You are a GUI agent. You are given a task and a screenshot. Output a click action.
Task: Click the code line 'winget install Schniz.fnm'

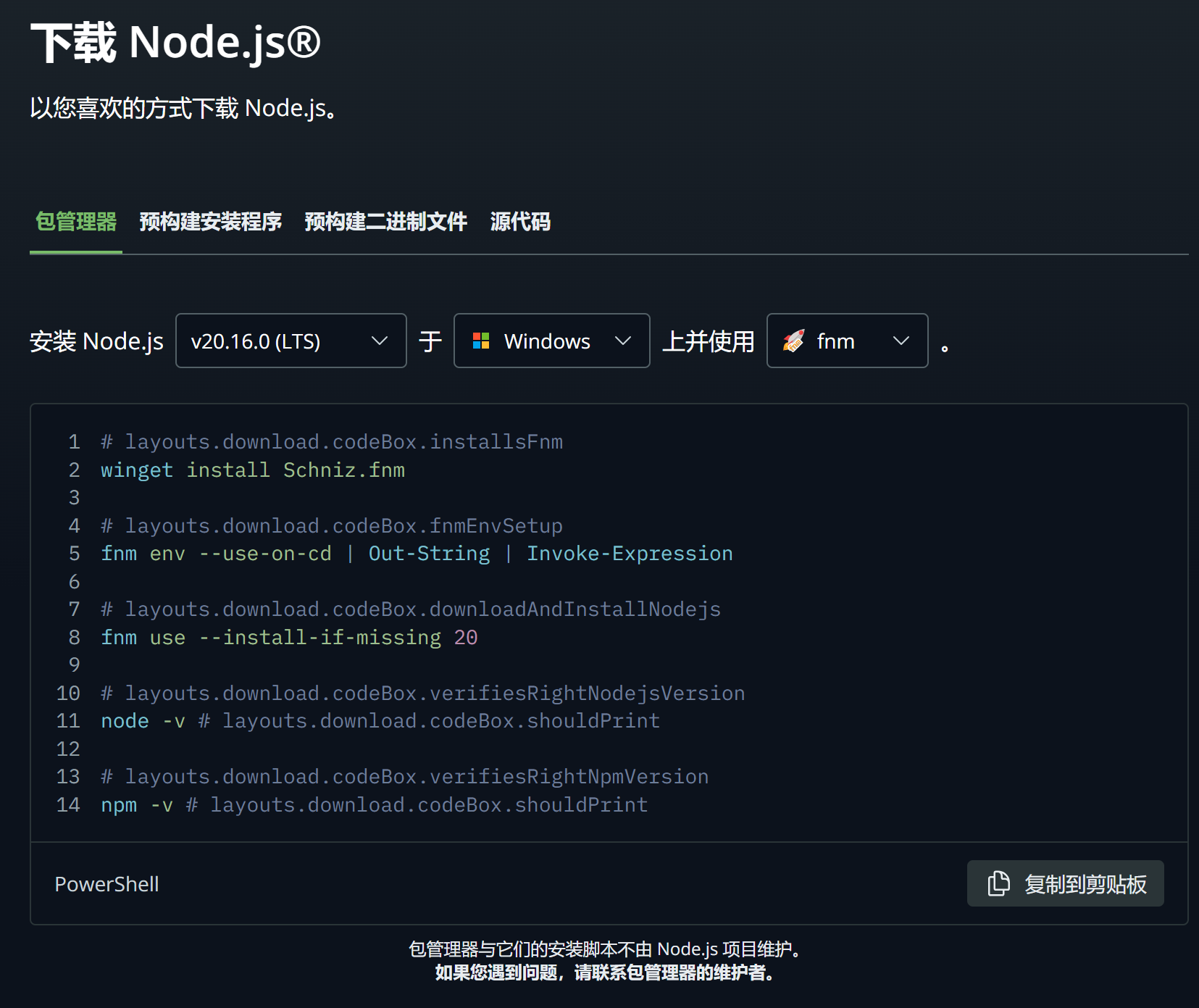253,470
